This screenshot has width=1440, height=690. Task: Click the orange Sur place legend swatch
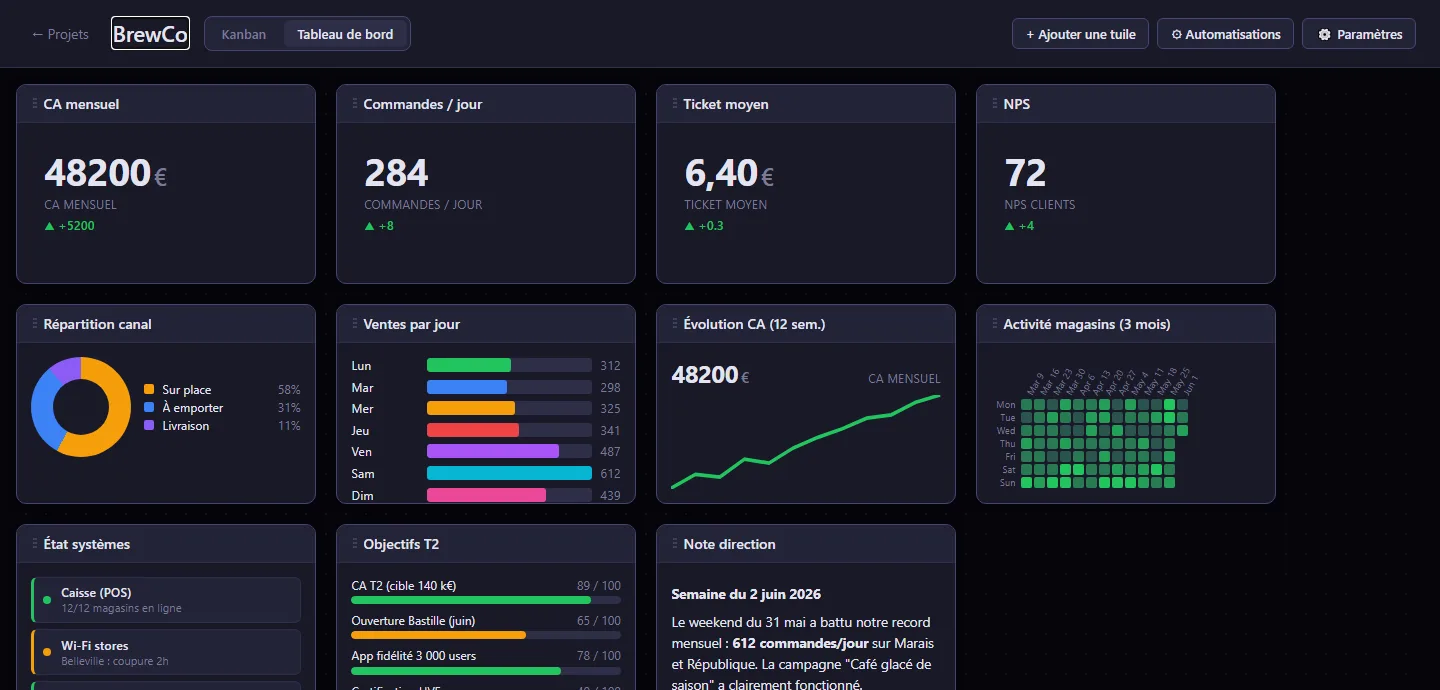(149, 389)
